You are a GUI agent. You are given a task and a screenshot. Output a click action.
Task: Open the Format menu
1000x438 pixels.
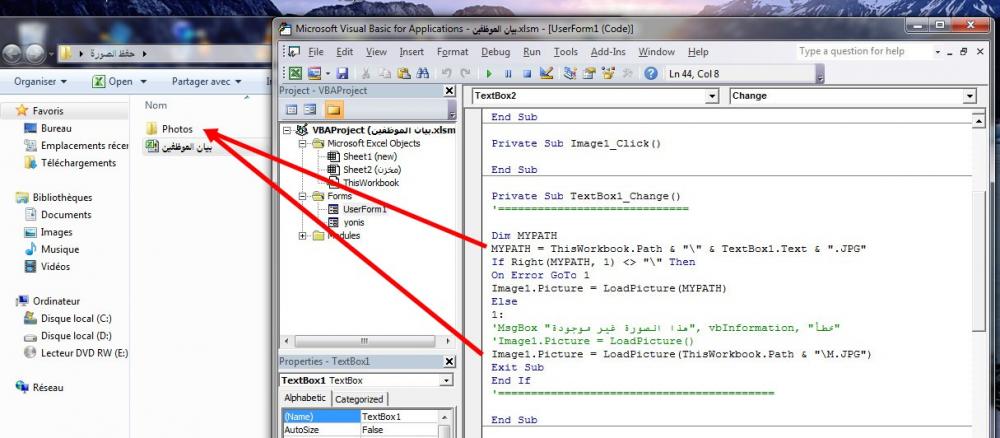(x=453, y=52)
